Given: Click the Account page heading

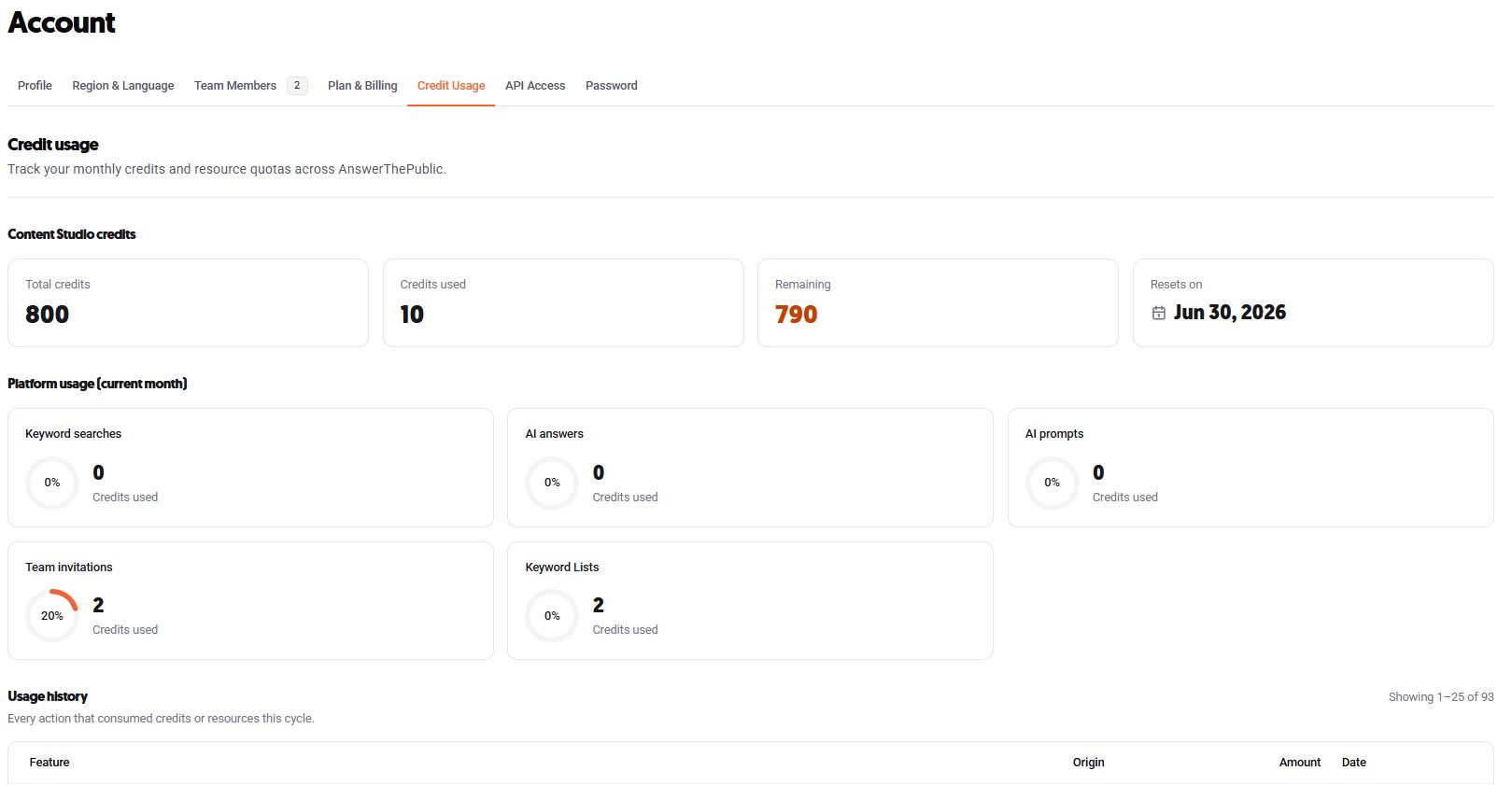Looking at the screenshot, I should pos(62,22).
